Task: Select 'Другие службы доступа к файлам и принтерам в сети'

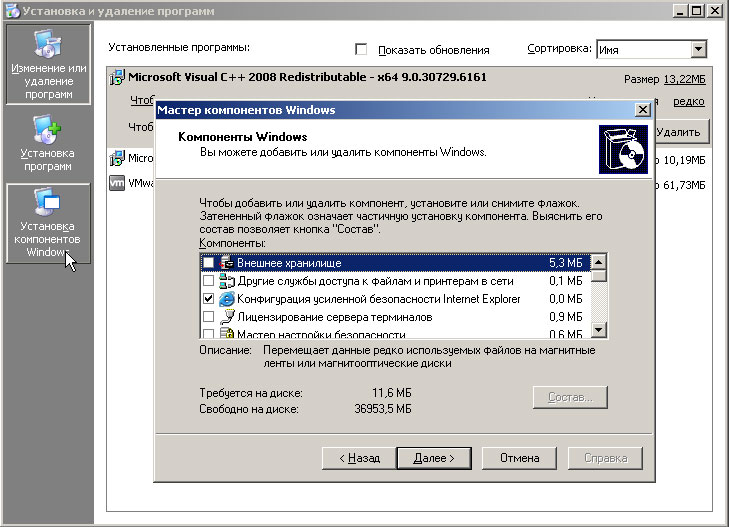Action: pos(375,281)
